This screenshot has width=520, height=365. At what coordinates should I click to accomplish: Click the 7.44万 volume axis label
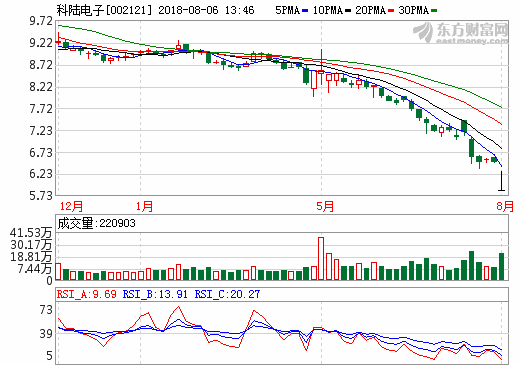[35, 269]
